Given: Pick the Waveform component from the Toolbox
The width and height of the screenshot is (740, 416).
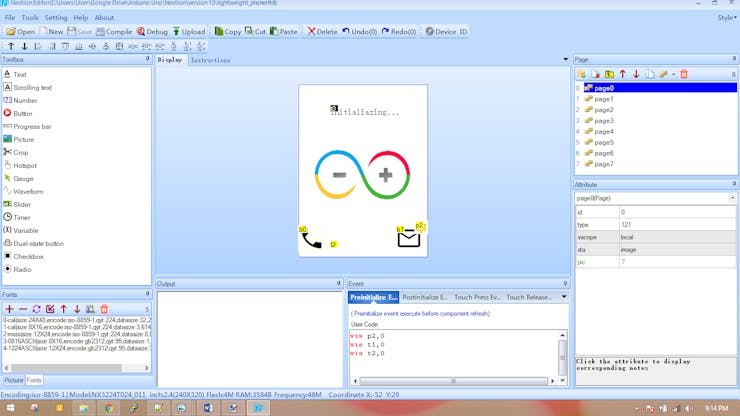Looking at the screenshot, I should click(27, 192).
